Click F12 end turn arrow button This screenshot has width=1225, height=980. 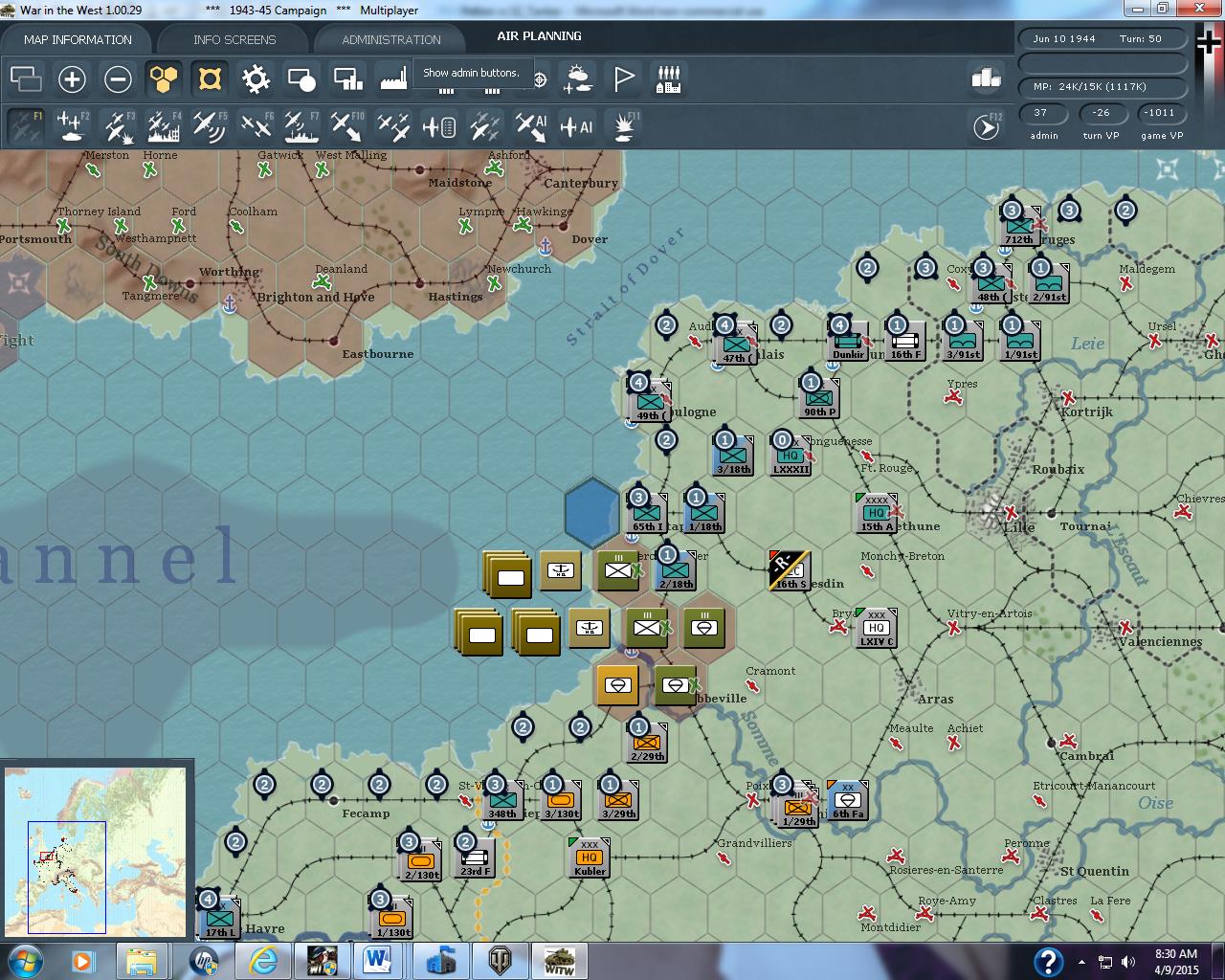coord(986,126)
